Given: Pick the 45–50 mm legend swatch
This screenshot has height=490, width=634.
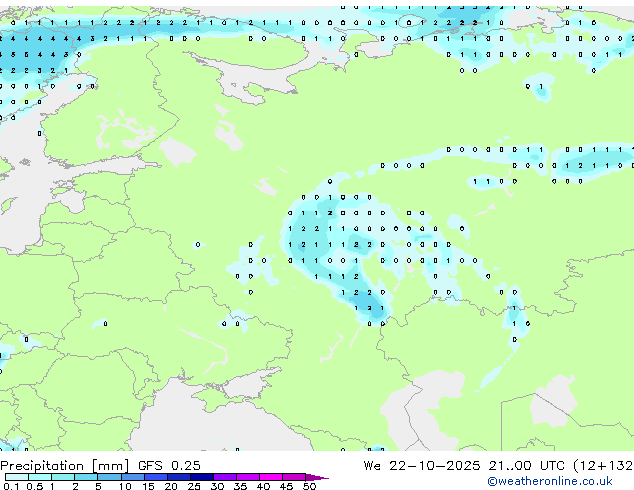Looking at the screenshot, I should point(294,477).
